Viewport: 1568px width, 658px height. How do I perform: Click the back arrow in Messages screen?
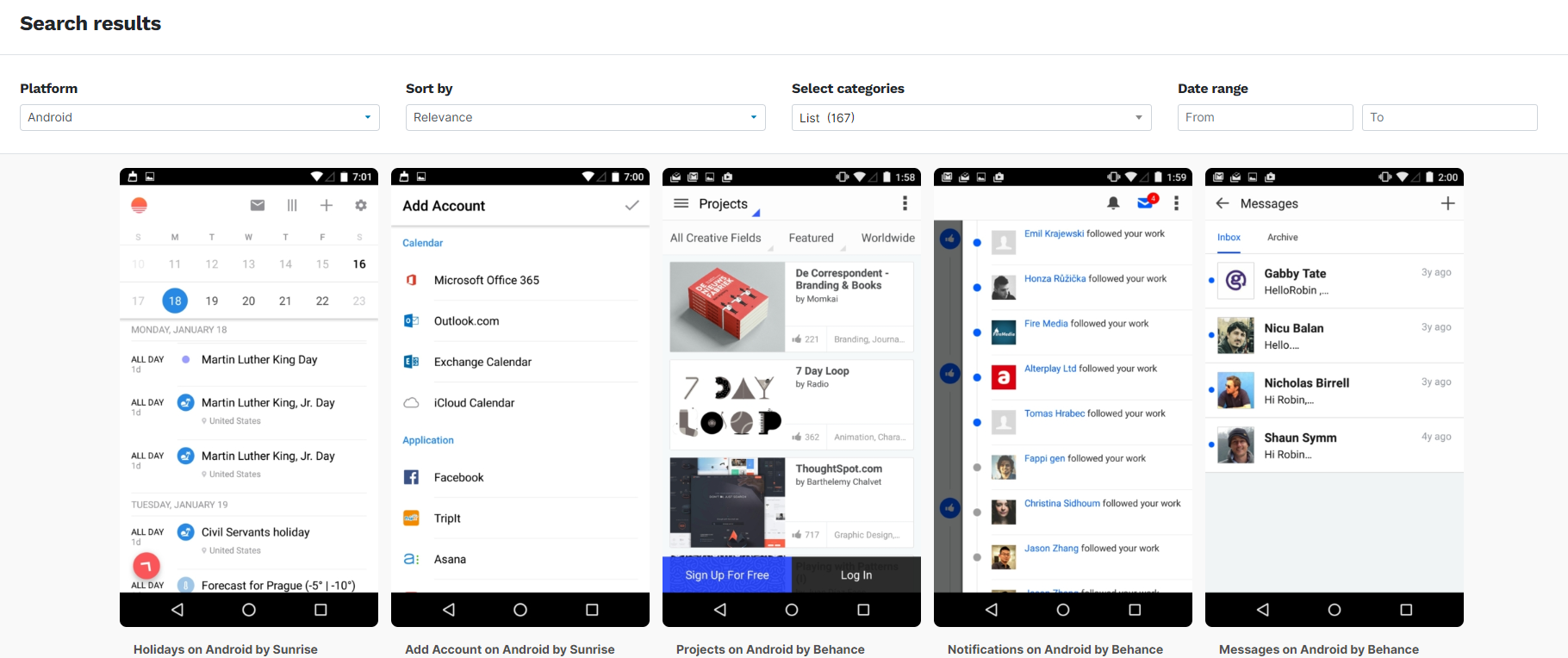coord(1222,203)
